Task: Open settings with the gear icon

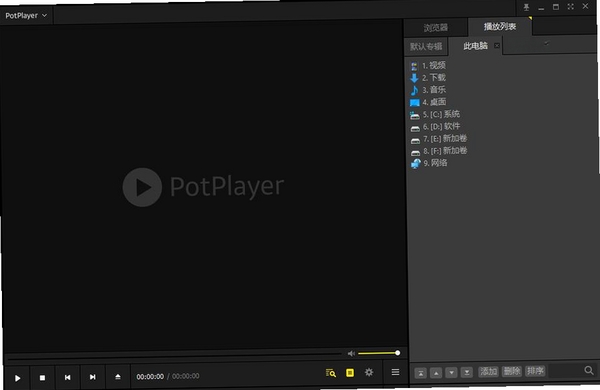Action: tap(369, 372)
